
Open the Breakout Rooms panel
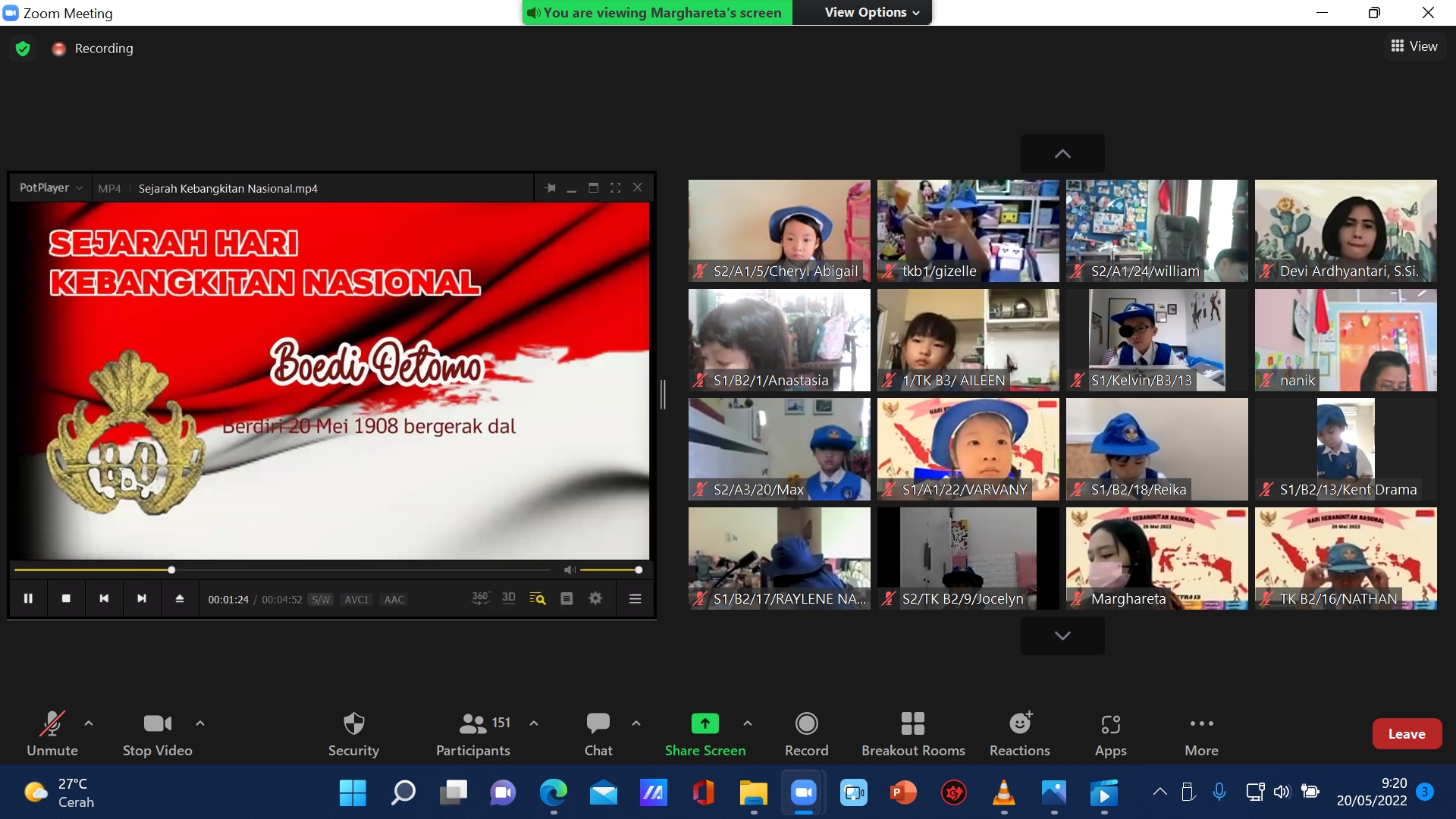click(x=912, y=724)
